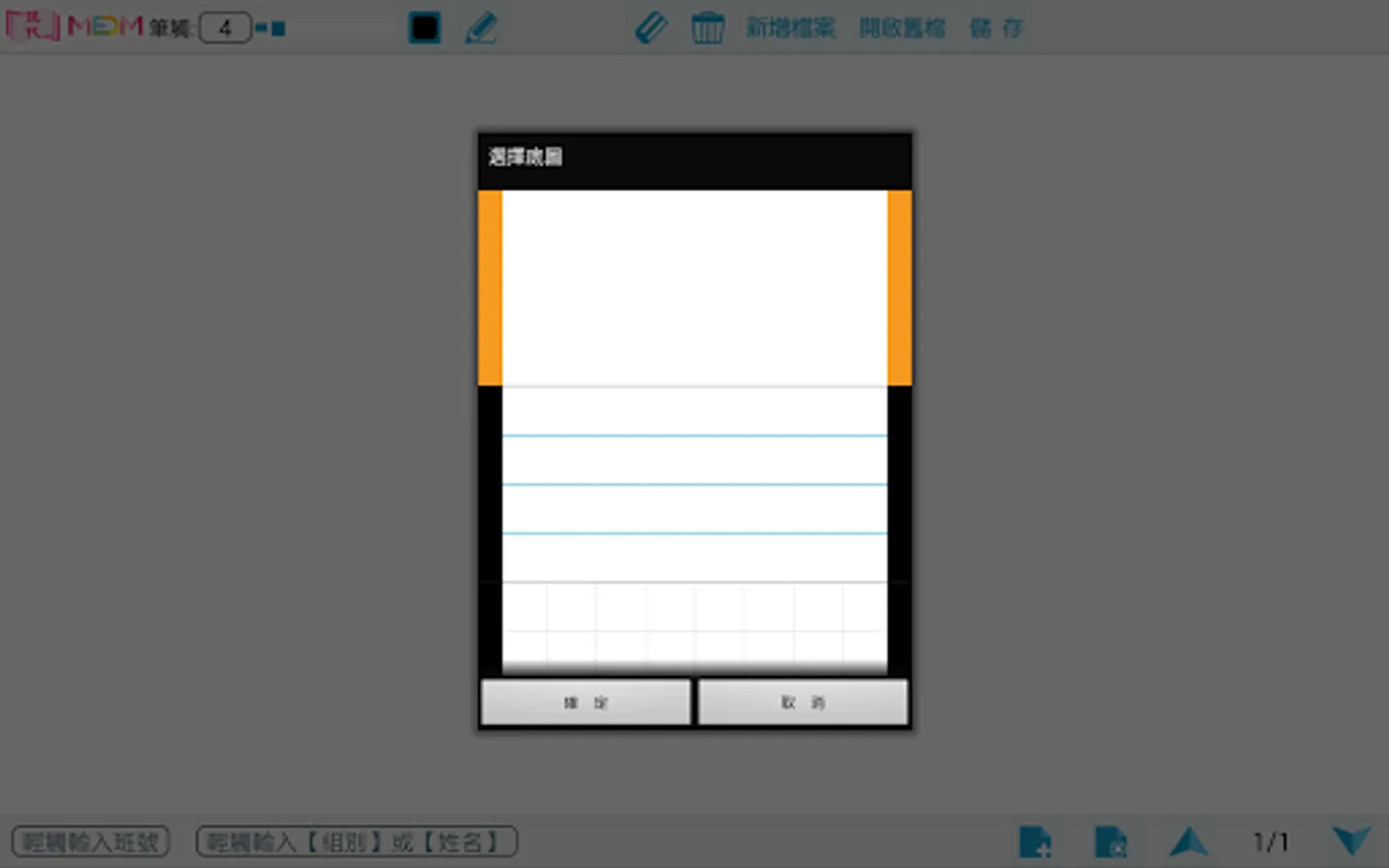Viewport: 1389px width, 868px height.
Task: Click the add new page icon
Action: pyautogui.click(x=1034, y=841)
